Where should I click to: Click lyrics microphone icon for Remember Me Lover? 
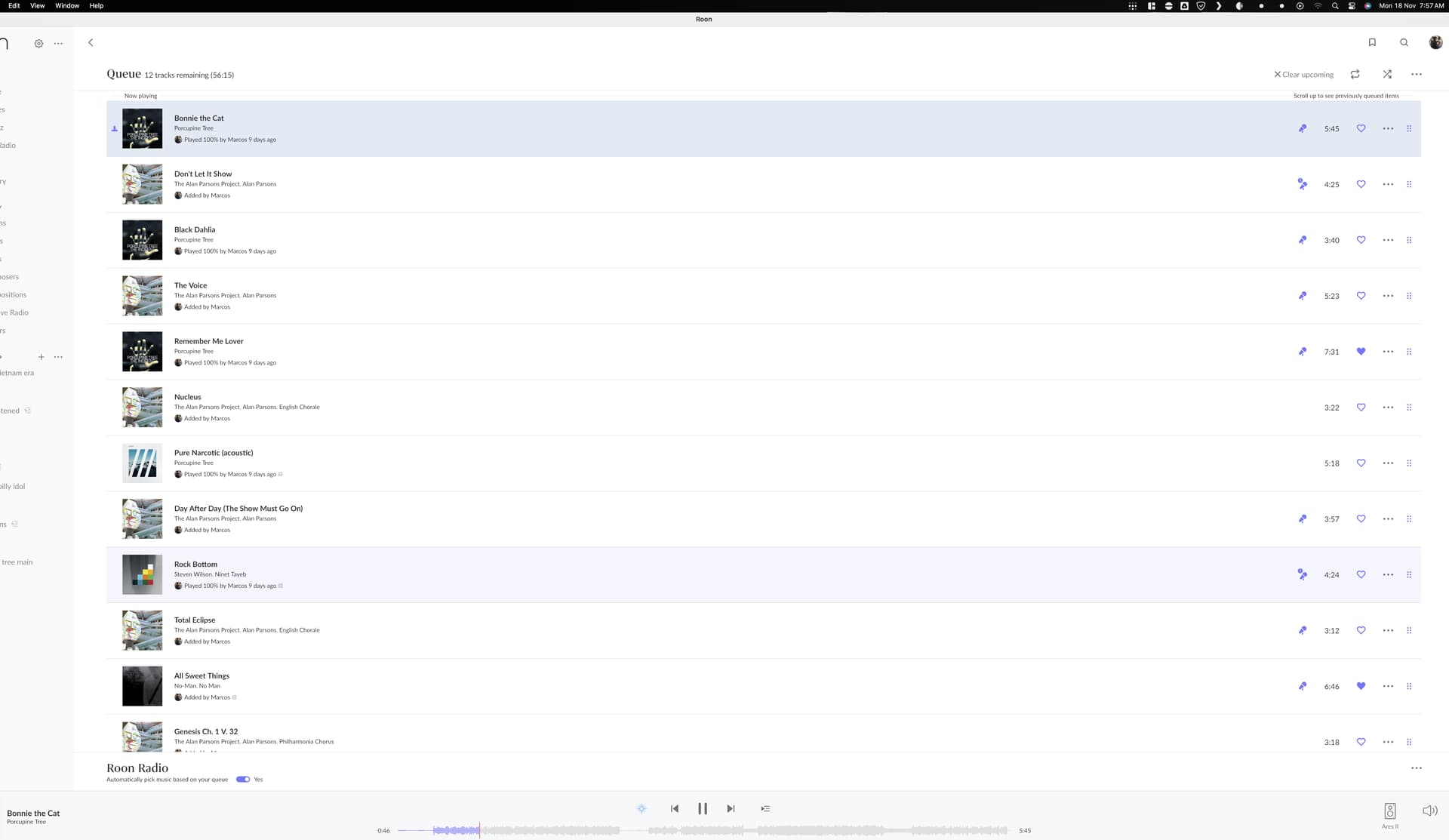(x=1303, y=352)
